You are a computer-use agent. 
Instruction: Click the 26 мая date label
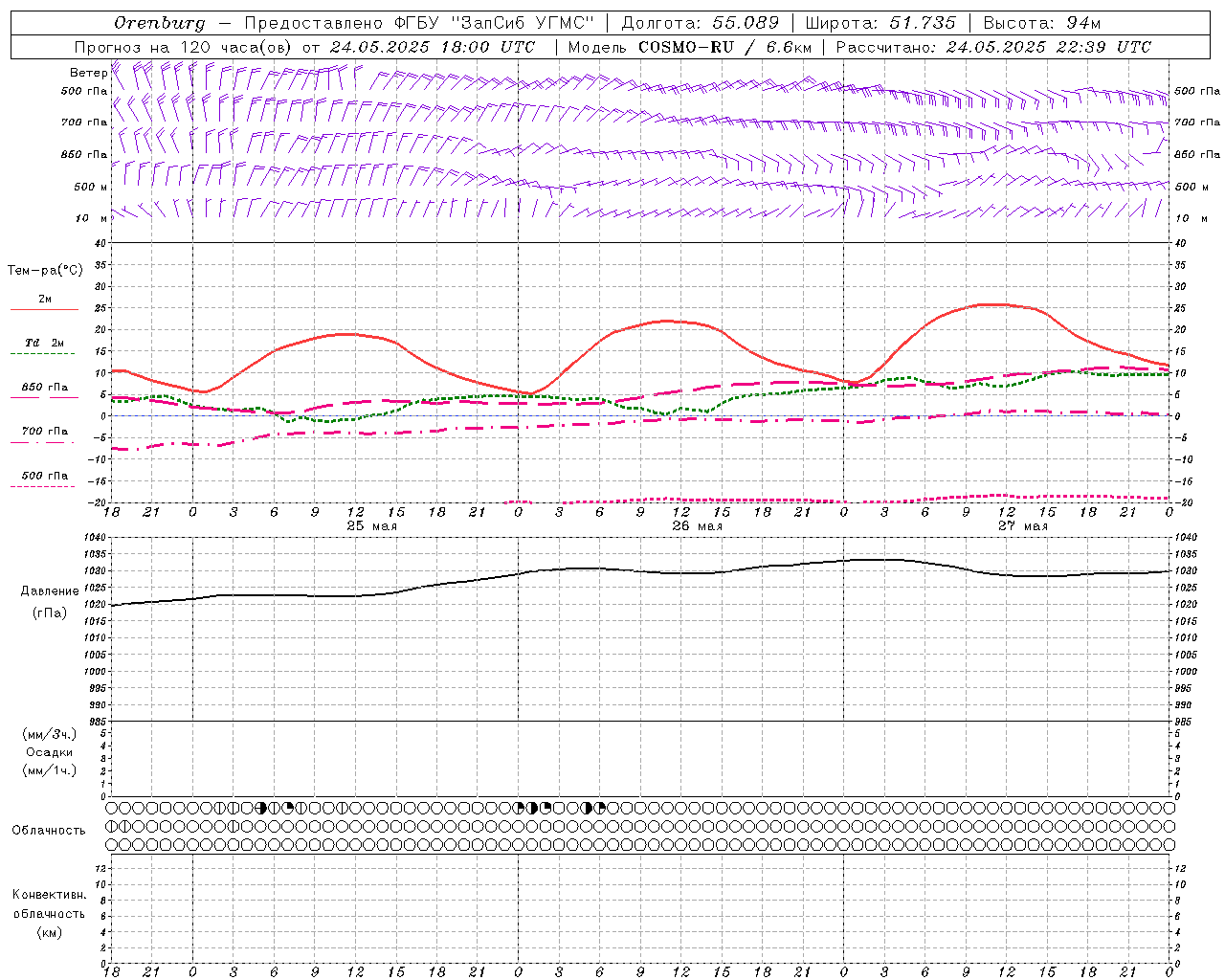point(697,526)
